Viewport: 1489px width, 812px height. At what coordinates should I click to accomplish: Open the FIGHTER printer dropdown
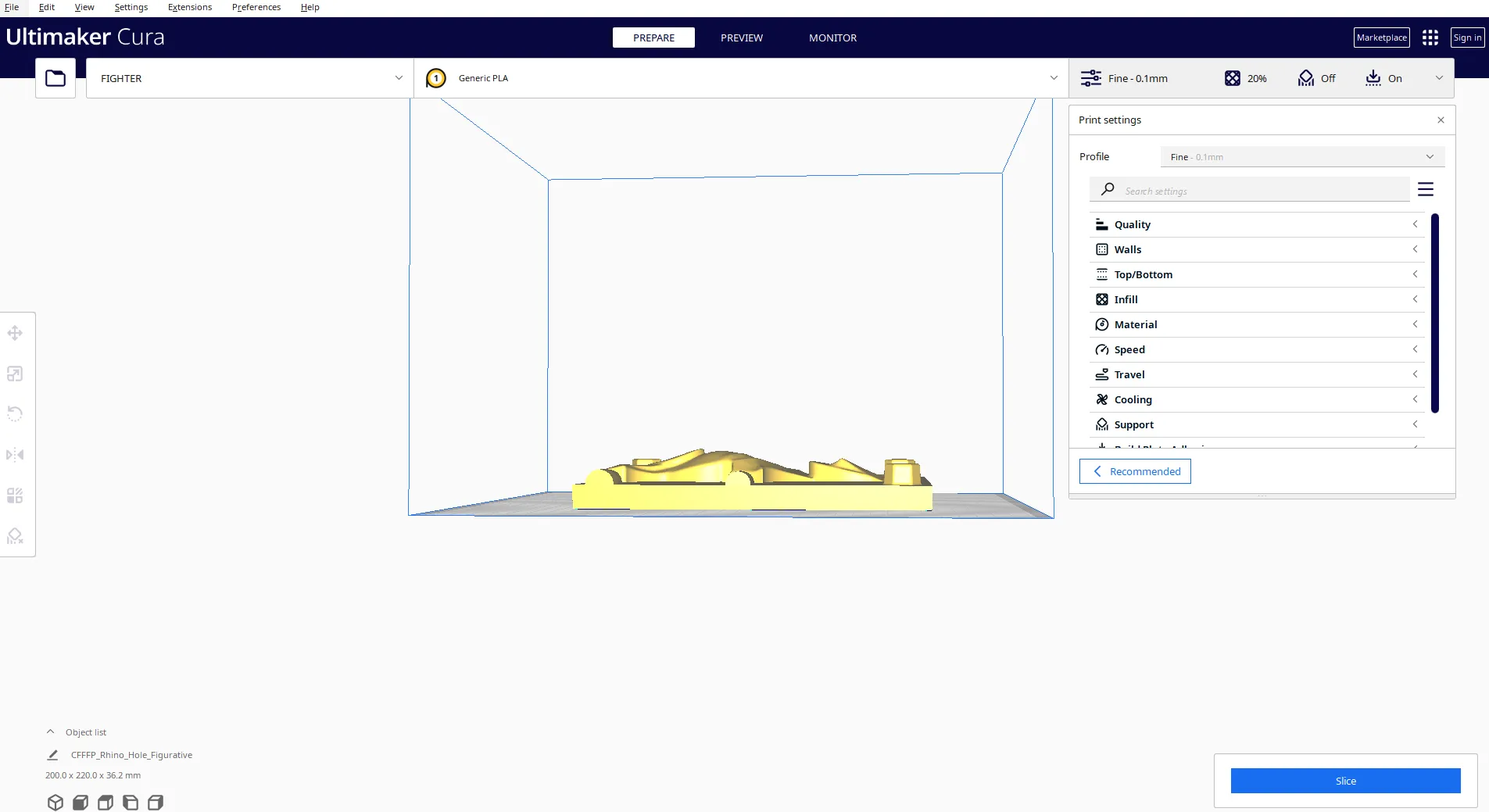point(249,78)
